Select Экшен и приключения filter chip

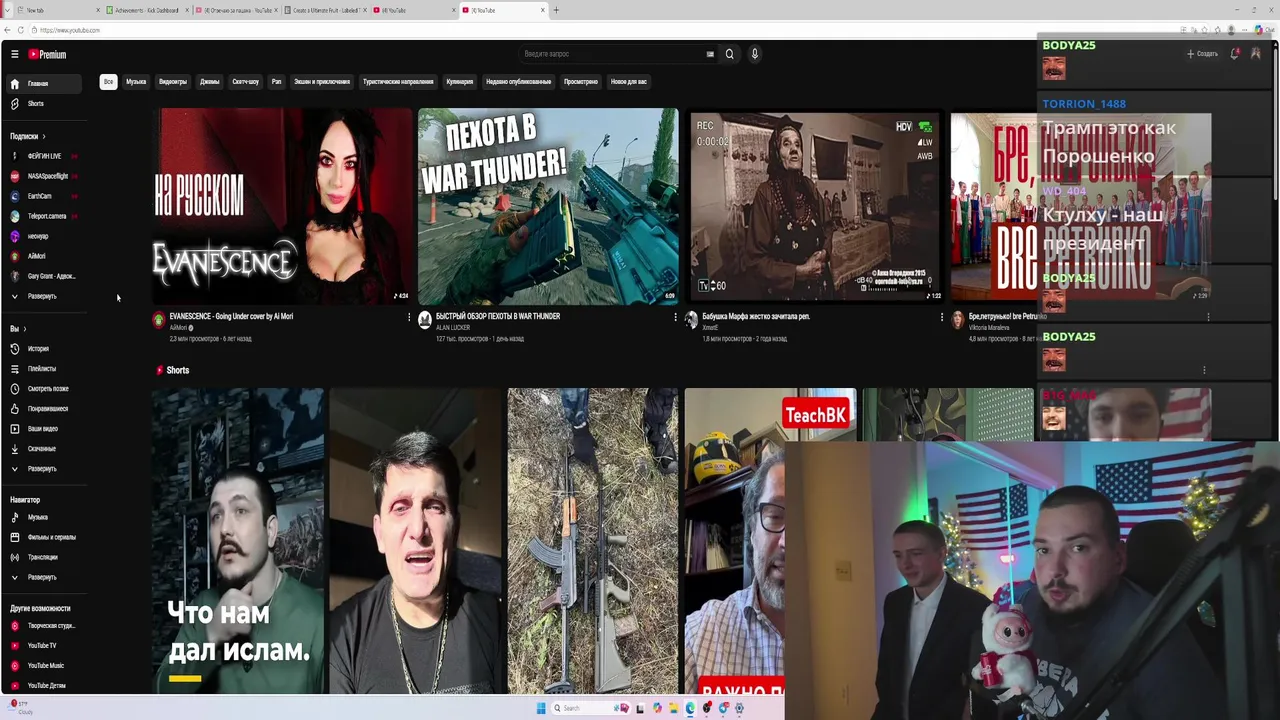coord(322,82)
